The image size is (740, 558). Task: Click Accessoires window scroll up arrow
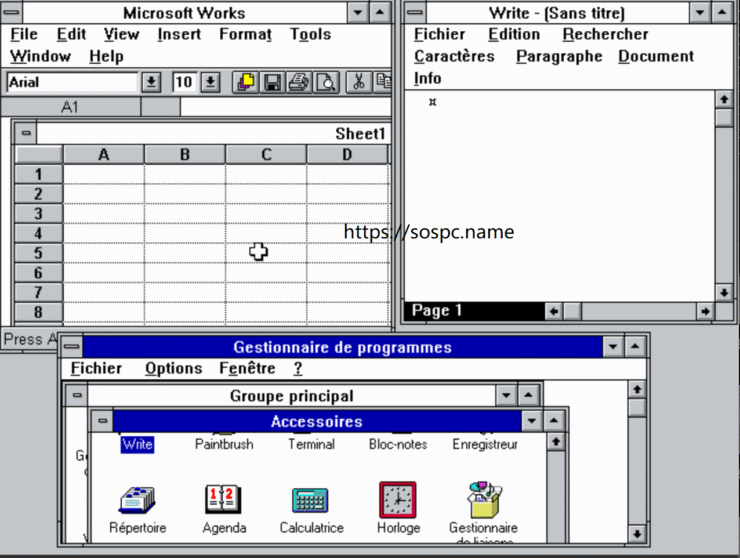tap(556, 442)
